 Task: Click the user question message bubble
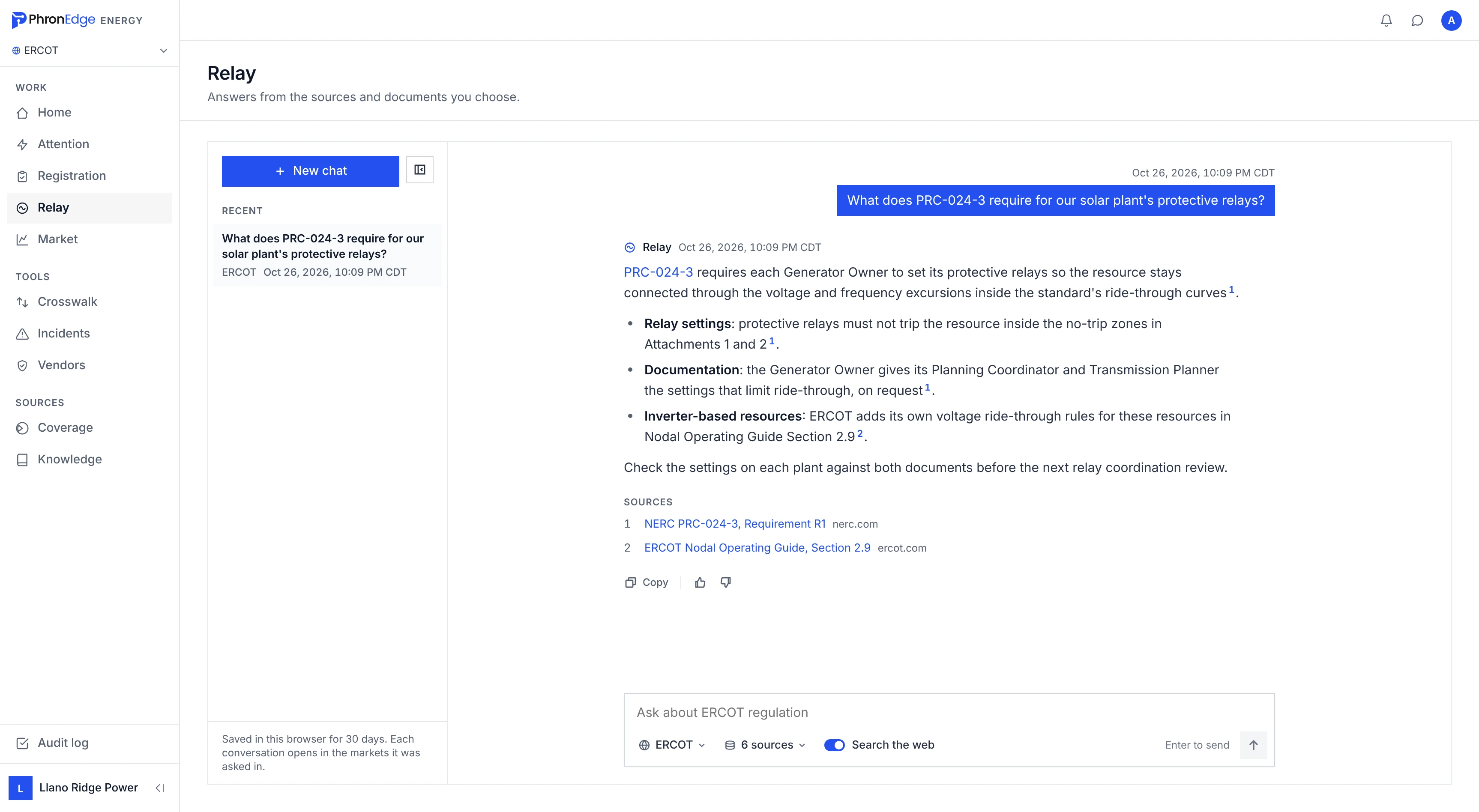point(1056,200)
